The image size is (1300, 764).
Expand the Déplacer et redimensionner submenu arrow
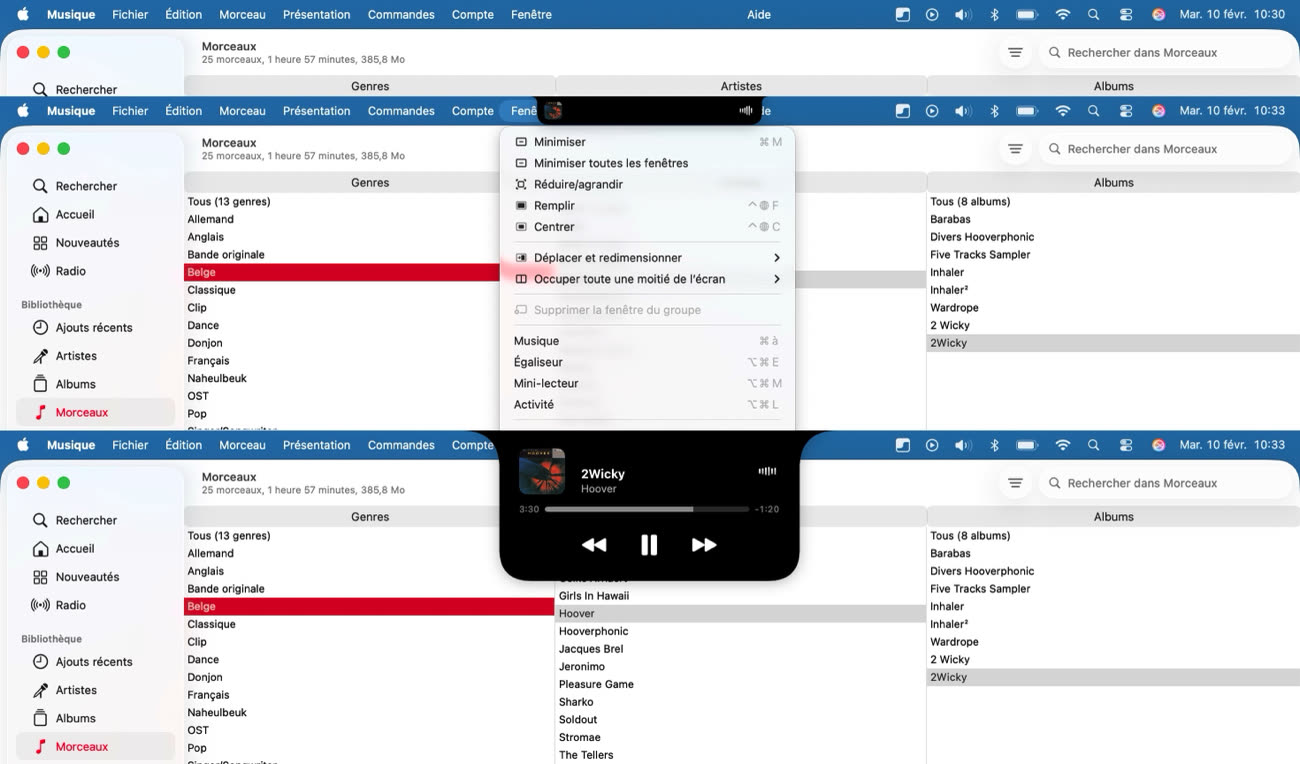coord(776,258)
